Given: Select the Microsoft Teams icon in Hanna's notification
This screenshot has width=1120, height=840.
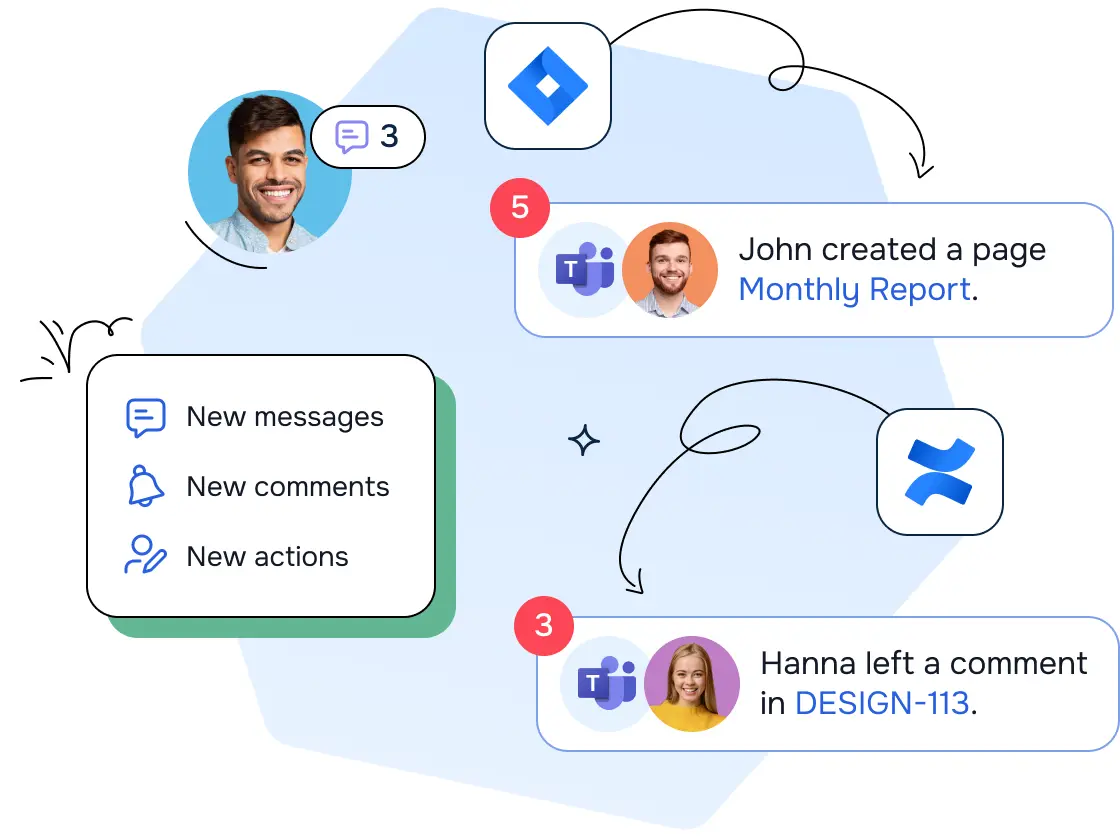Looking at the screenshot, I should click(605, 683).
